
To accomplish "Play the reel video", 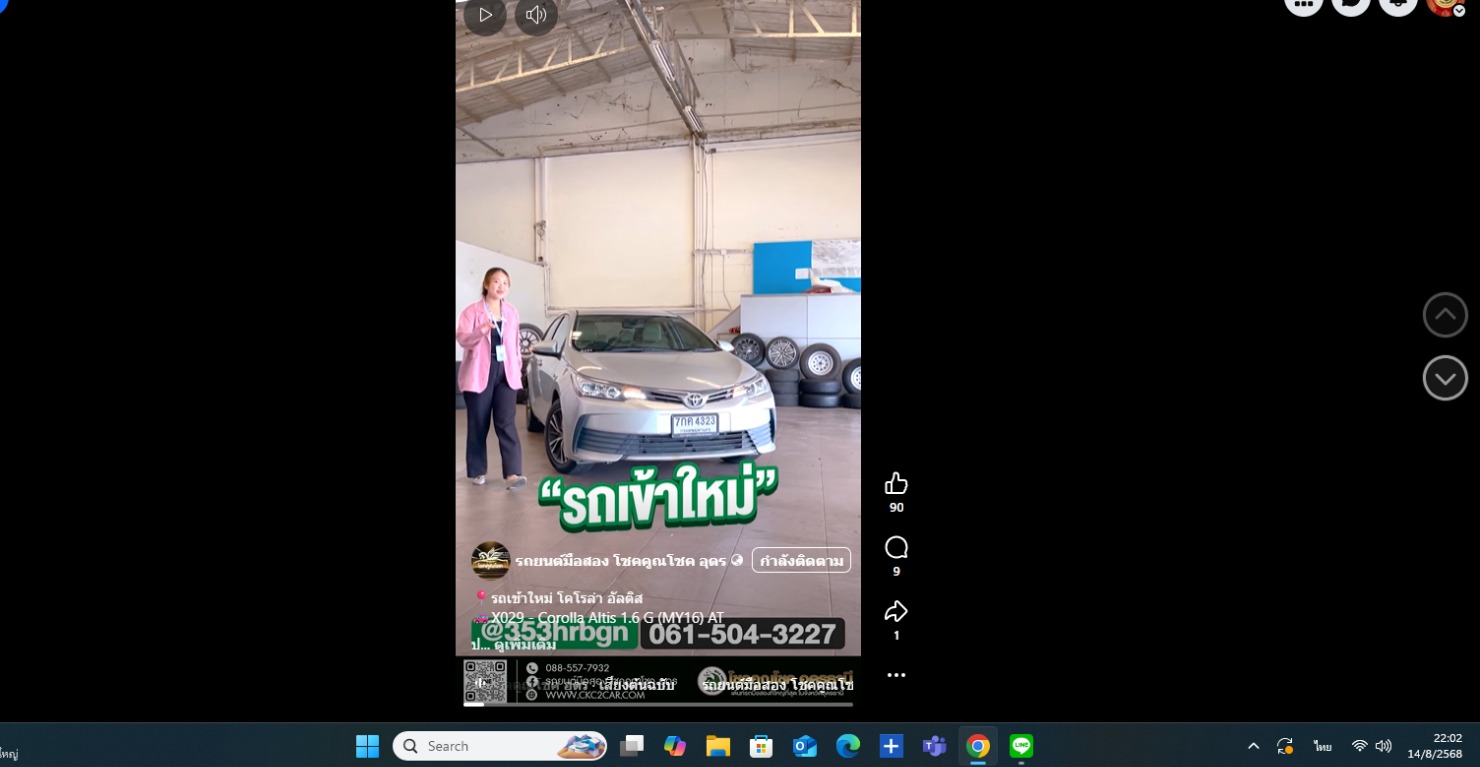I will (485, 15).
